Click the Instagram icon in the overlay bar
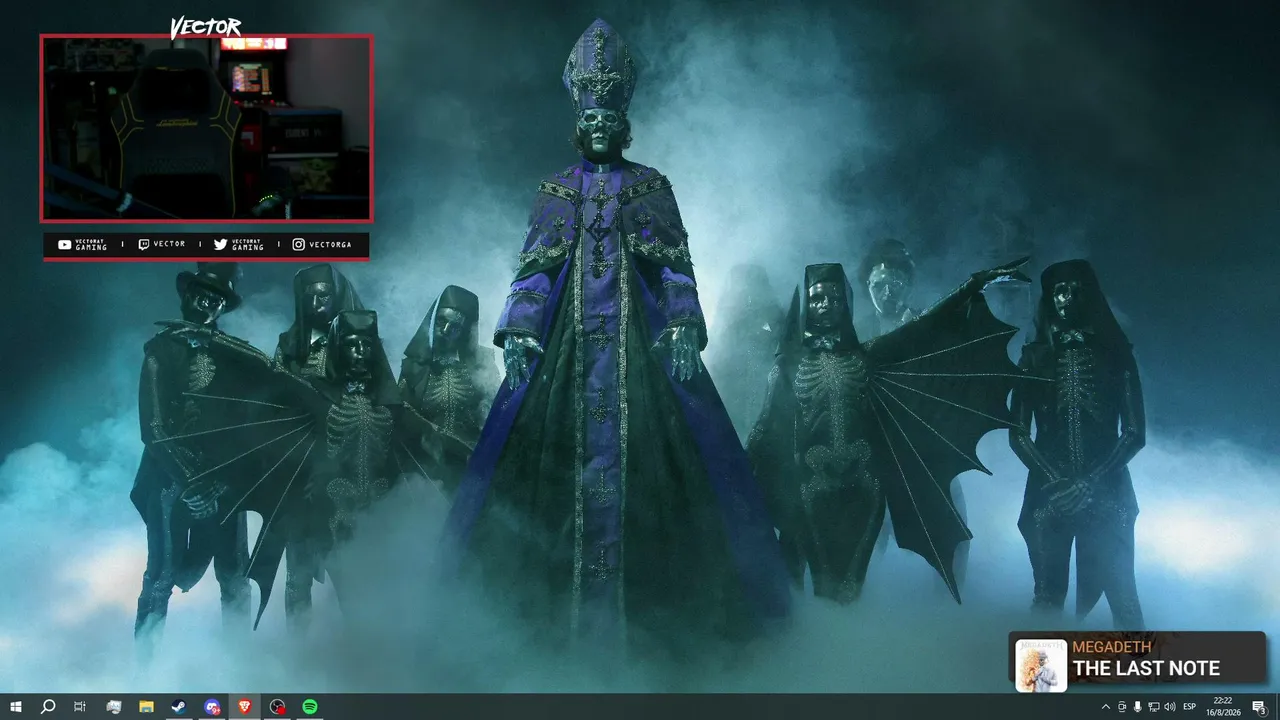1280x720 pixels. [298, 244]
